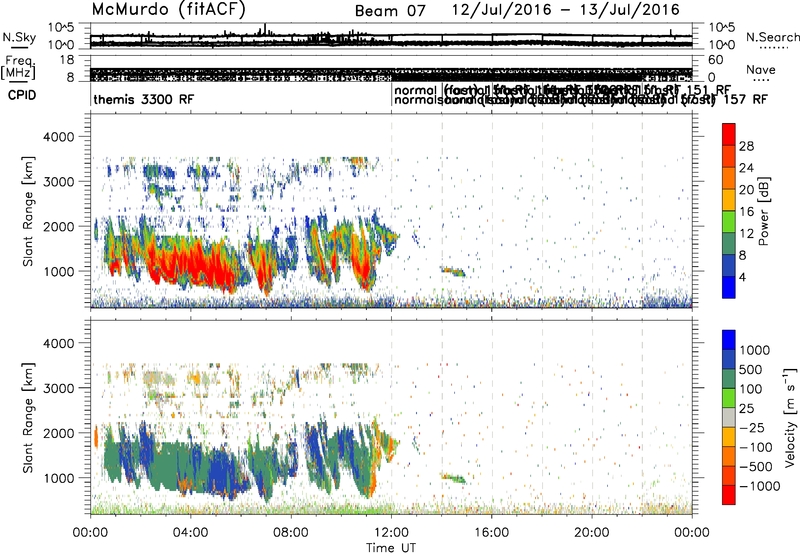
Task: Click the blue swatch near Power 4
Action: click(x=729, y=287)
